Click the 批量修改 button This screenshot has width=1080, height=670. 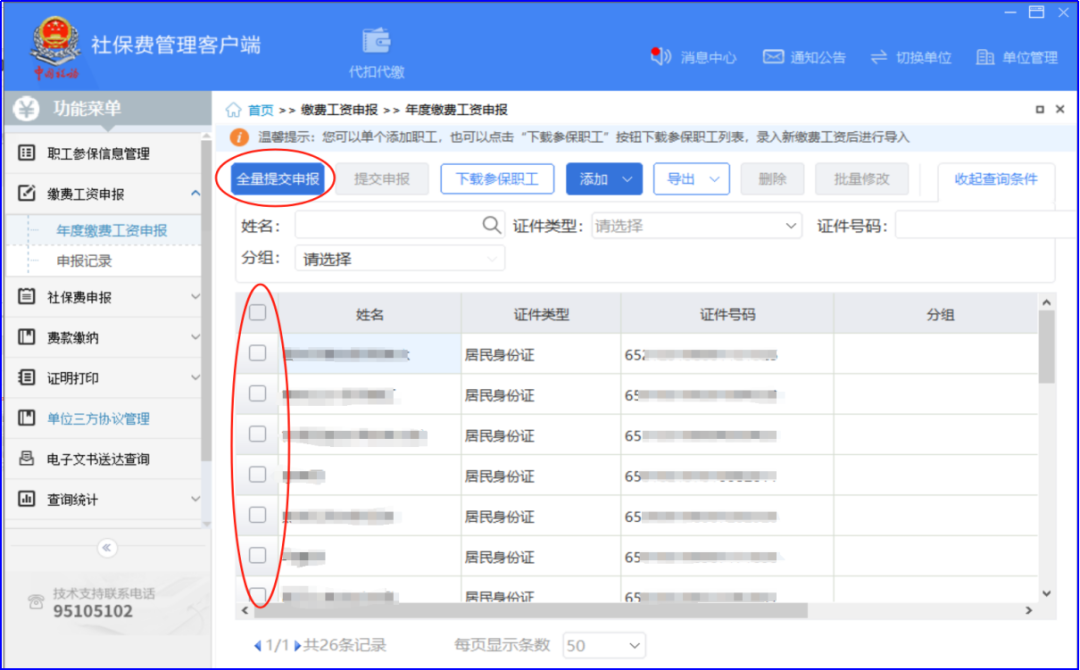click(x=862, y=179)
